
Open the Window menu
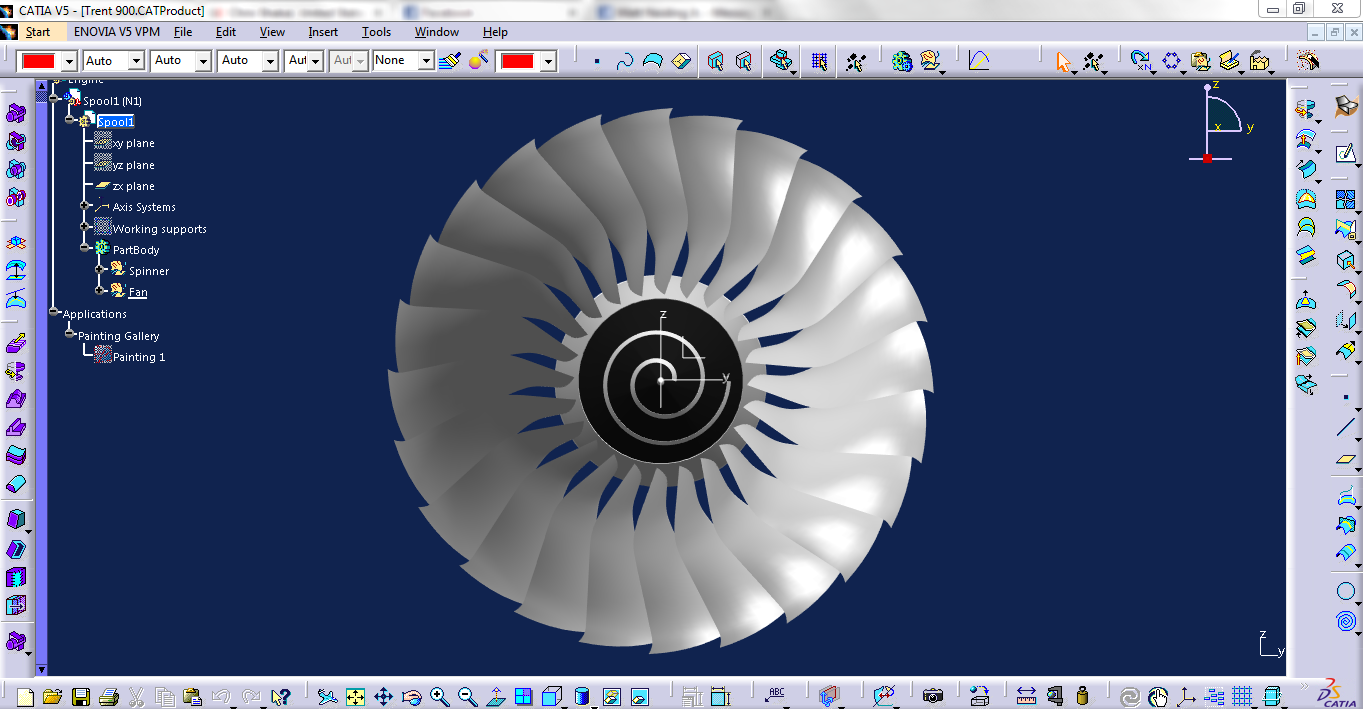(437, 32)
